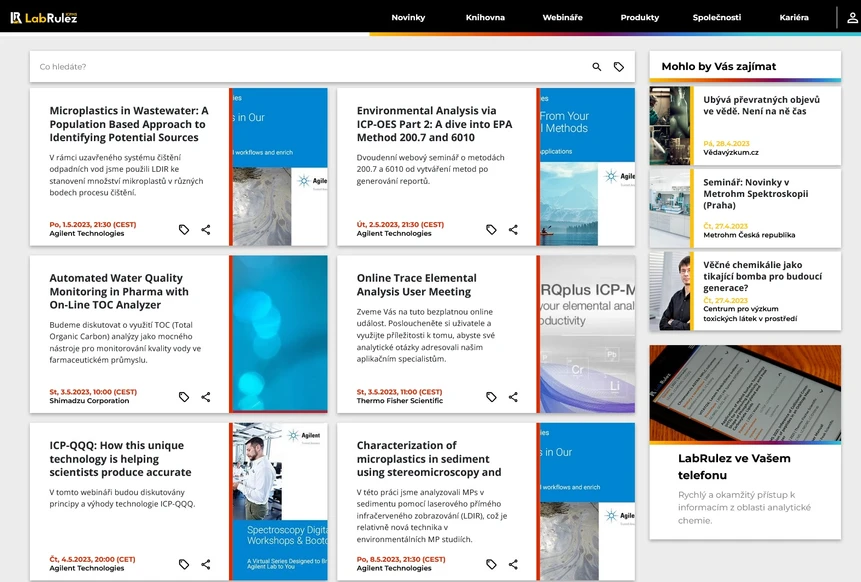Click 'Vědavýzkum.cz' source label

point(731,152)
